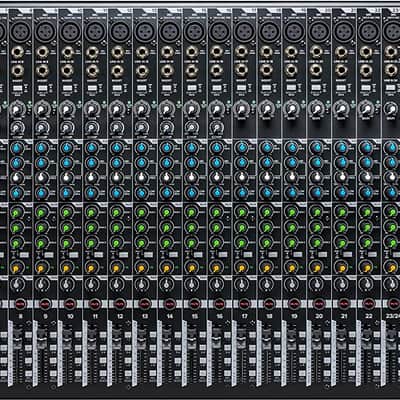
Task: Click the channel number label 16
Action: point(219,316)
